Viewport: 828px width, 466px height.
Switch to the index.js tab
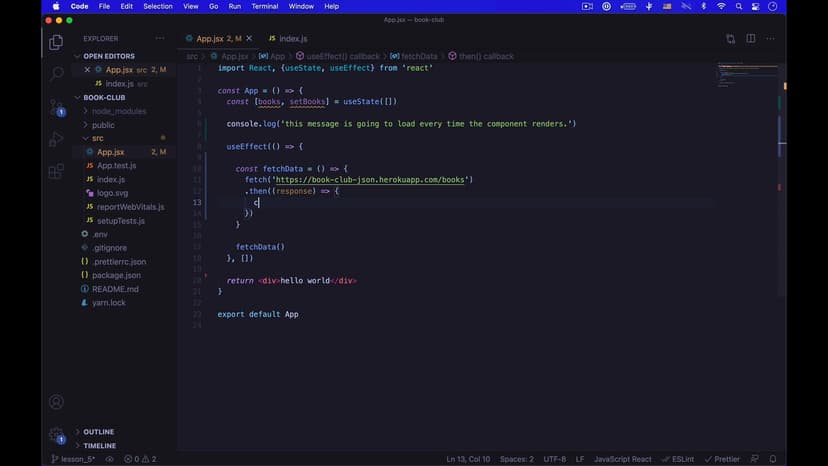click(x=292, y=39)
